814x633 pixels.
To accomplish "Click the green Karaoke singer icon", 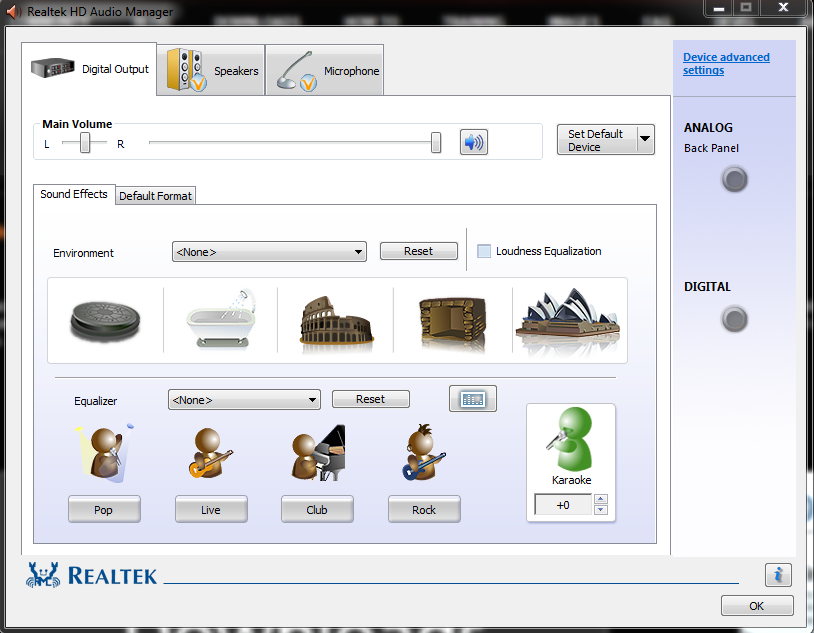I will click(x=569, y=439).
